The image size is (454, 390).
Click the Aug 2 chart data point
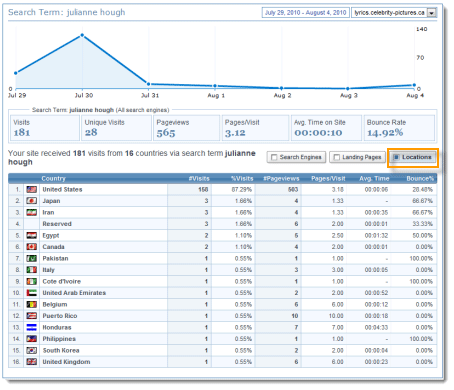(x=282, y=88)
